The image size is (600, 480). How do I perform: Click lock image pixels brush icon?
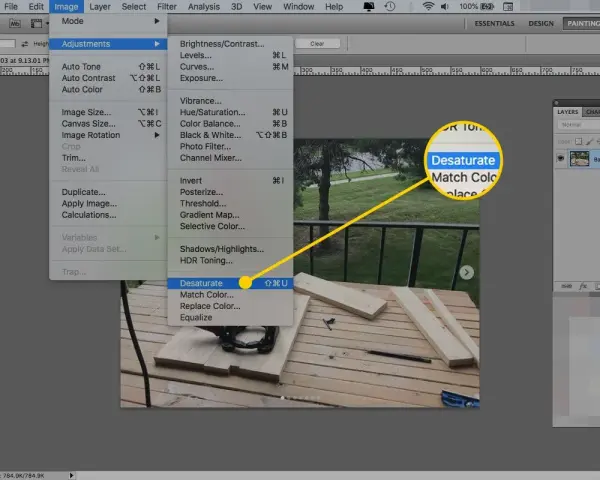(x=589, y=142)
